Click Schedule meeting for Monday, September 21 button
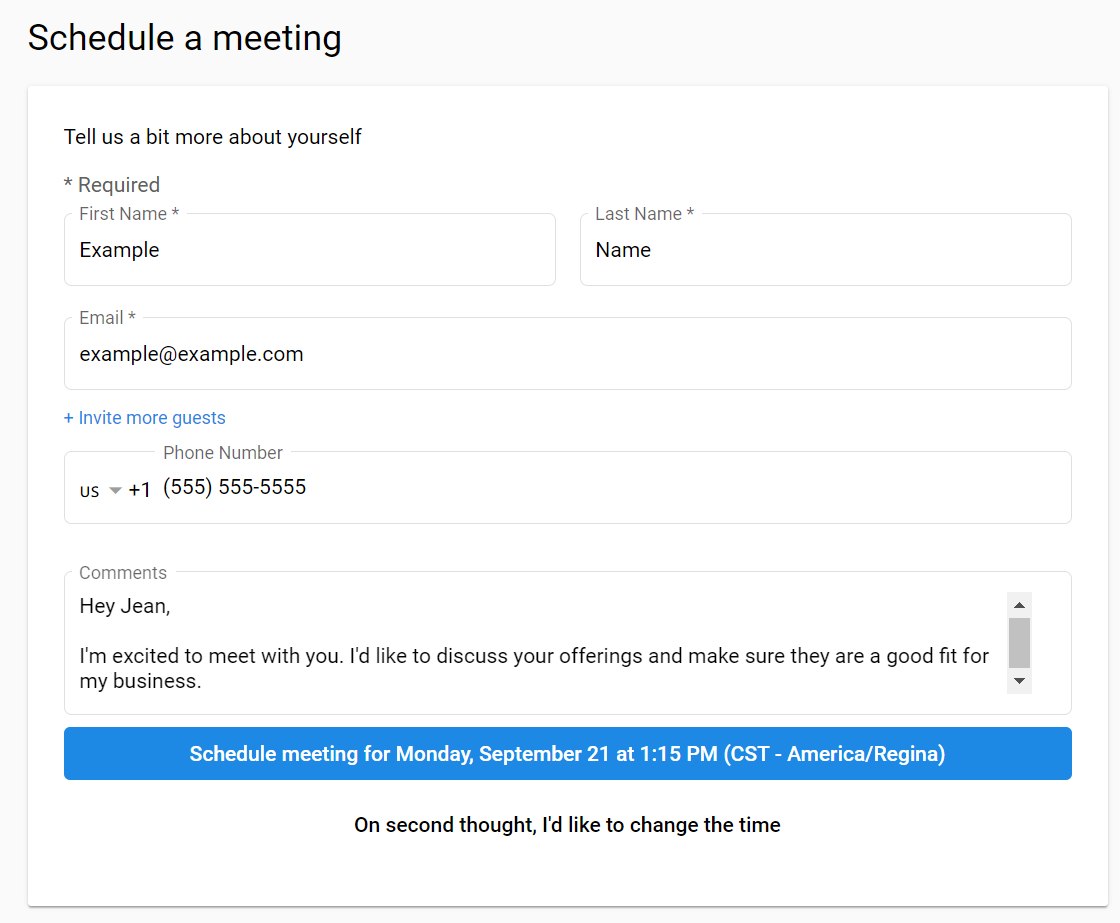 [567, 754]
